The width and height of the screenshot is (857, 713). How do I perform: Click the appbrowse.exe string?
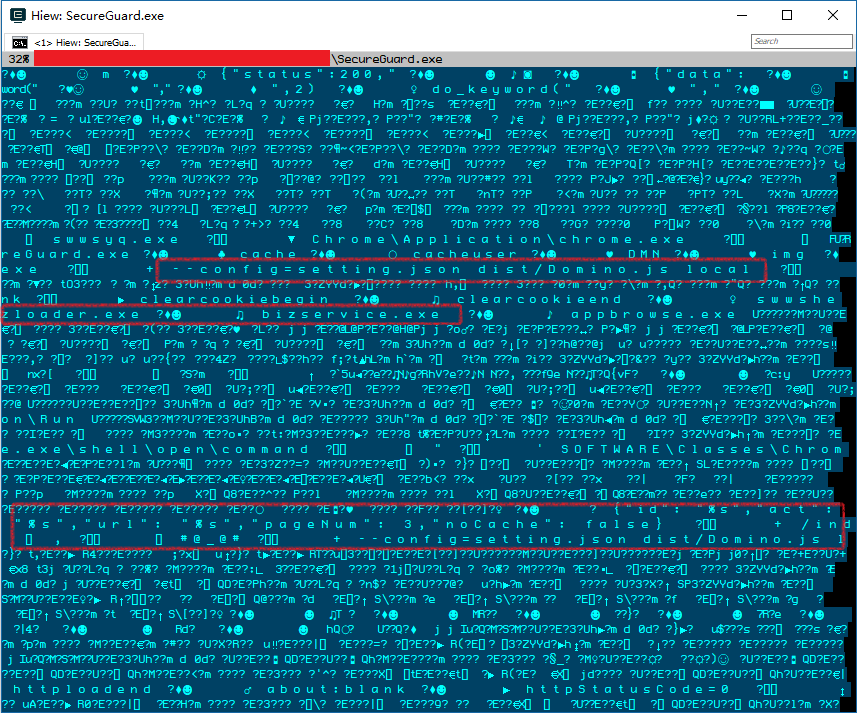(652, 315)
